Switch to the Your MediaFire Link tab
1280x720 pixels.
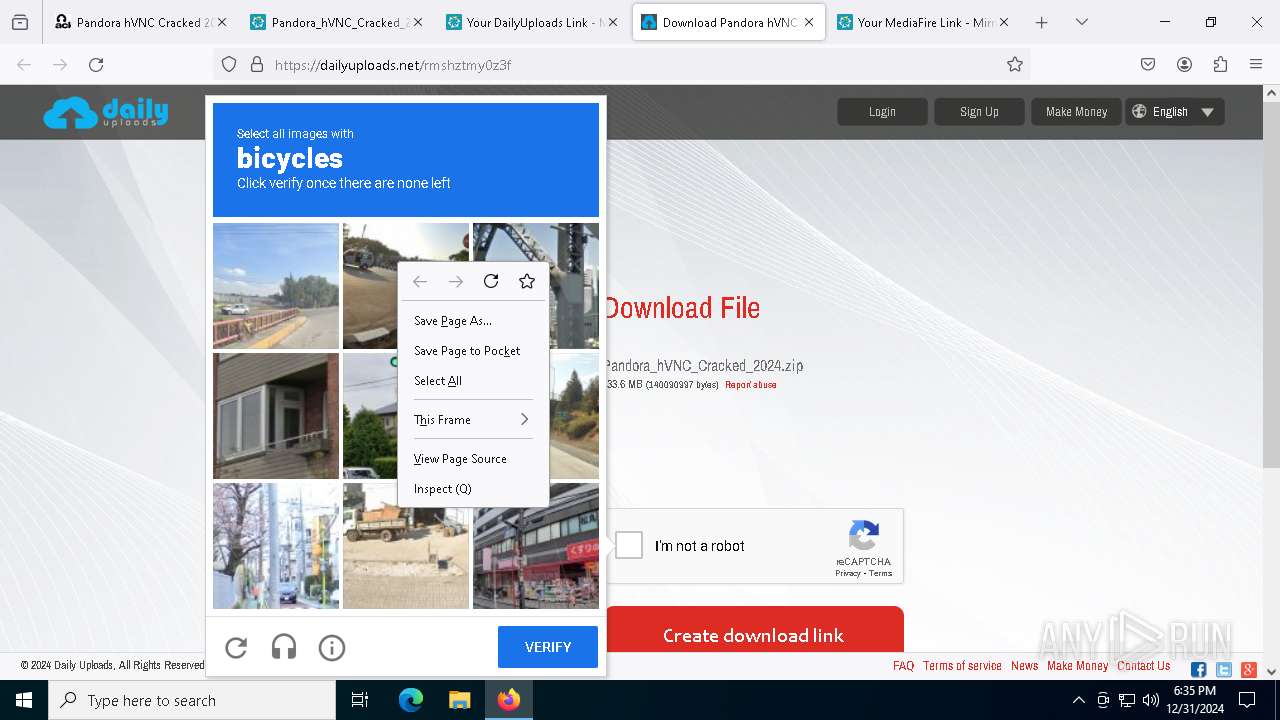[x=921, y=22]
